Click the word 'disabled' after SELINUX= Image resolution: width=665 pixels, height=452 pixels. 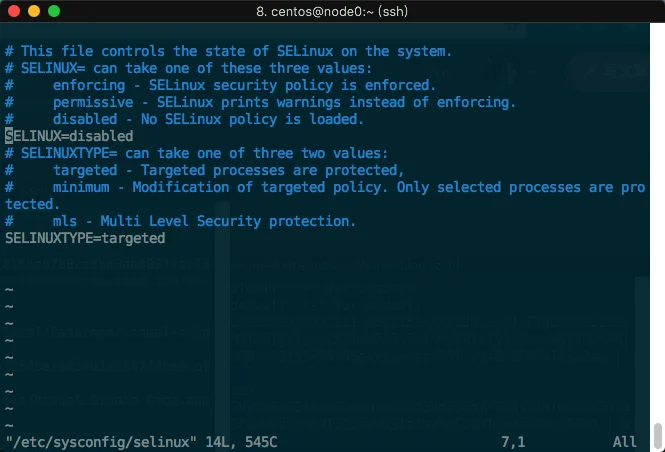pos(101,136)
